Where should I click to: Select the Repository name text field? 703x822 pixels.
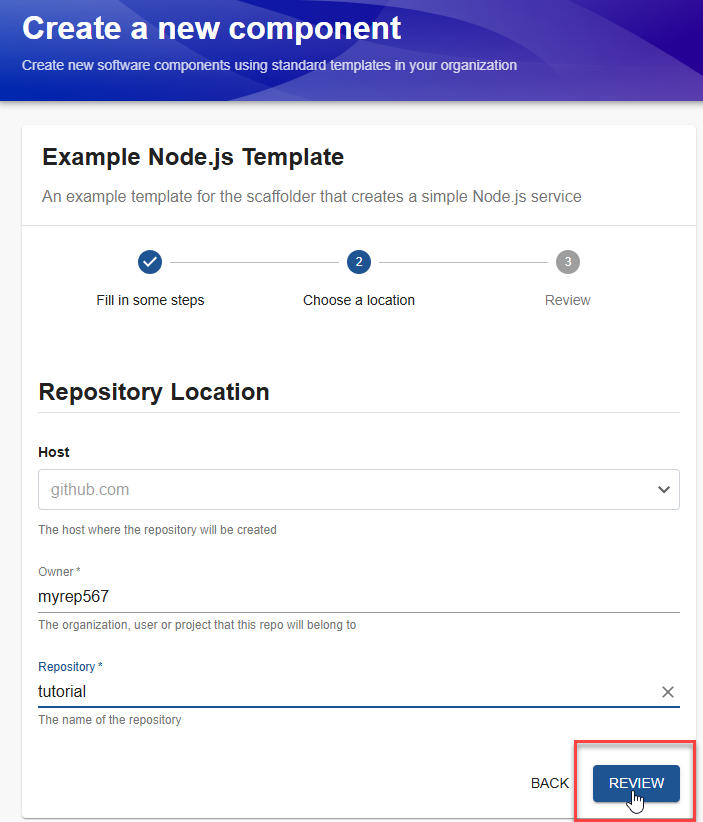300,691
